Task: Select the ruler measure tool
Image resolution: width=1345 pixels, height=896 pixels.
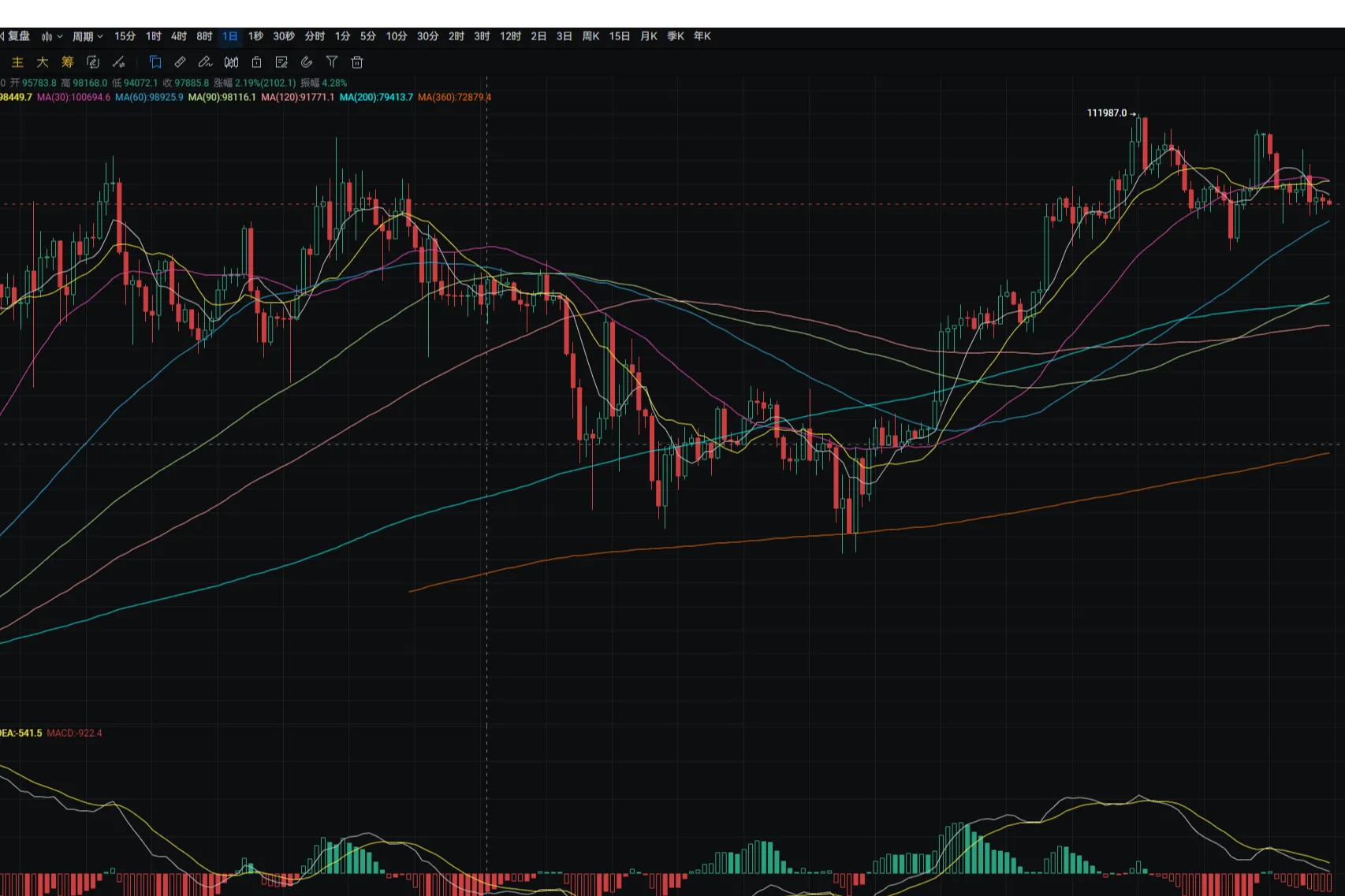Action: pyautogui.click(x=181, y=62)
